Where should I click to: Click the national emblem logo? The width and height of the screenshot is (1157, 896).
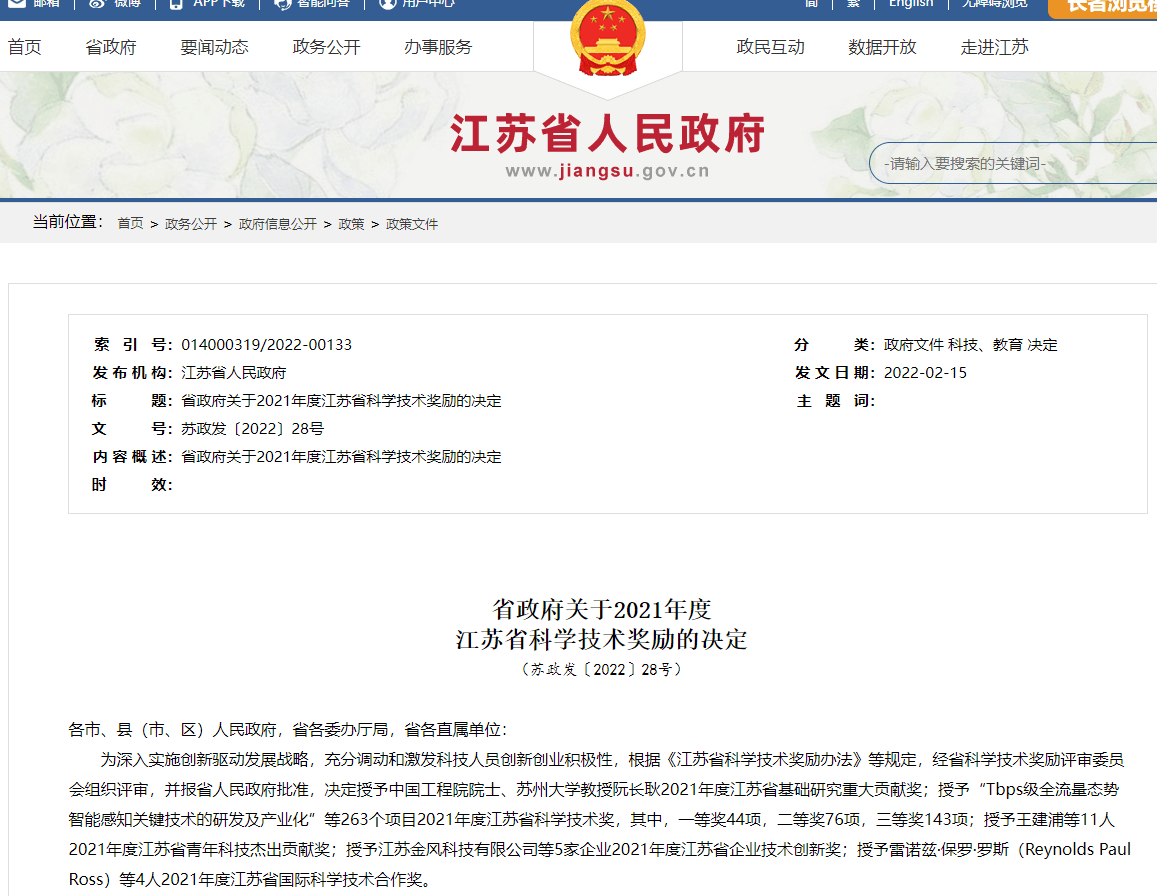pyautogui.click(x=607, y=38)
